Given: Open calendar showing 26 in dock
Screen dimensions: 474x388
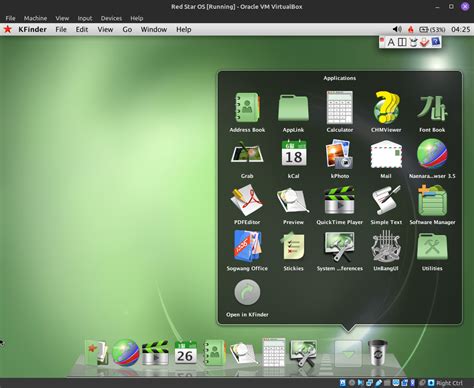Looking at the screenshot, I should pos(185,352).
